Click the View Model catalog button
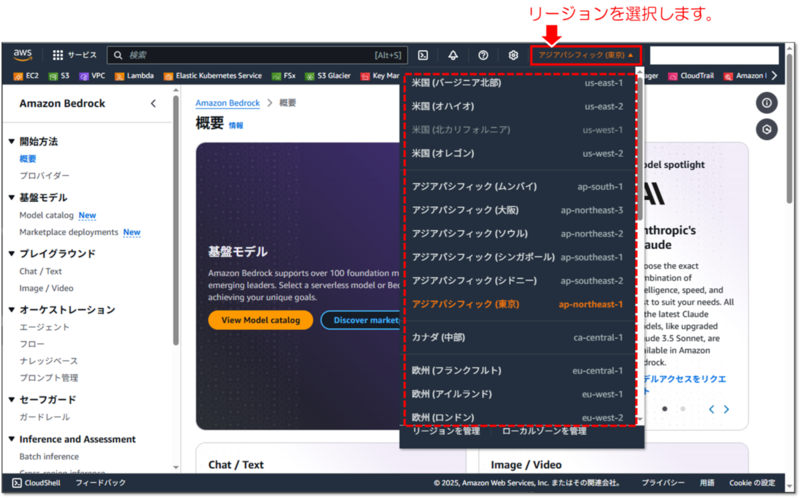 (x=260, y=320)
